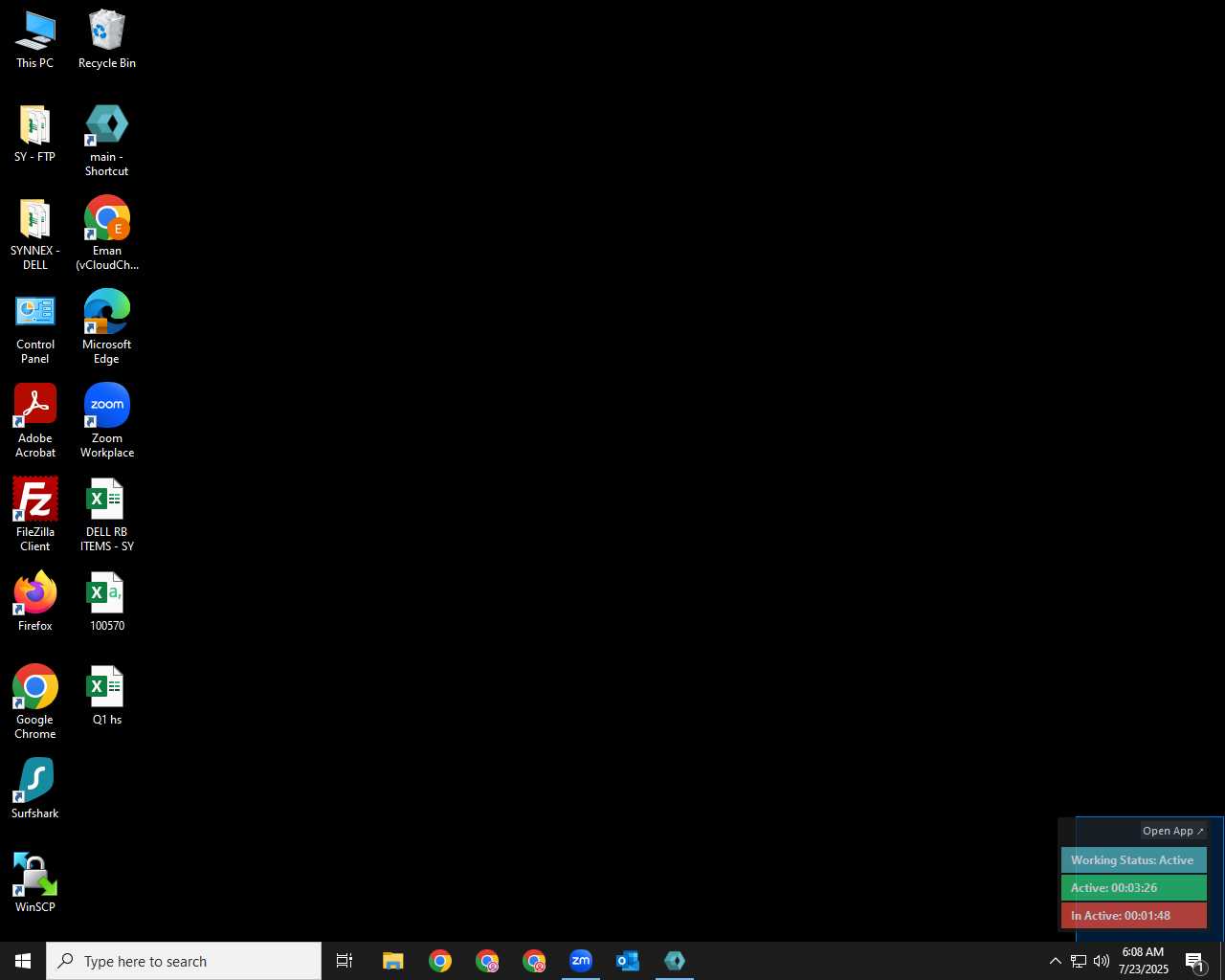The height and width of the screenshot is (980, 1225).
Task: Select the Recycle Bin icon
Action: tap(107, 39)
